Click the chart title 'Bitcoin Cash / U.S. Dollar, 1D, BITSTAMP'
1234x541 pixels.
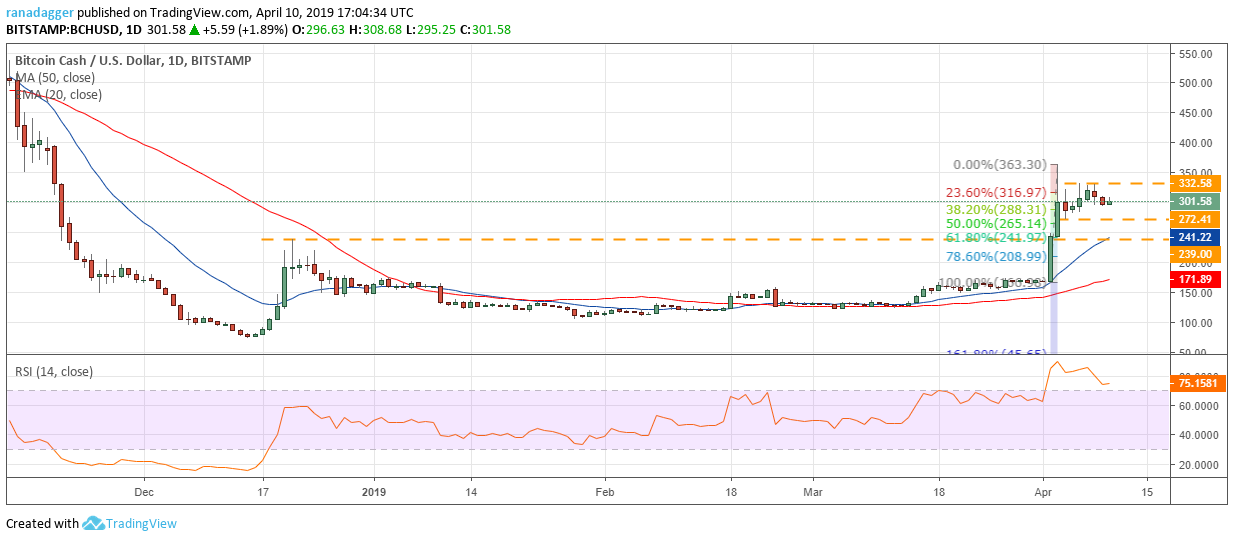(133, 60)
